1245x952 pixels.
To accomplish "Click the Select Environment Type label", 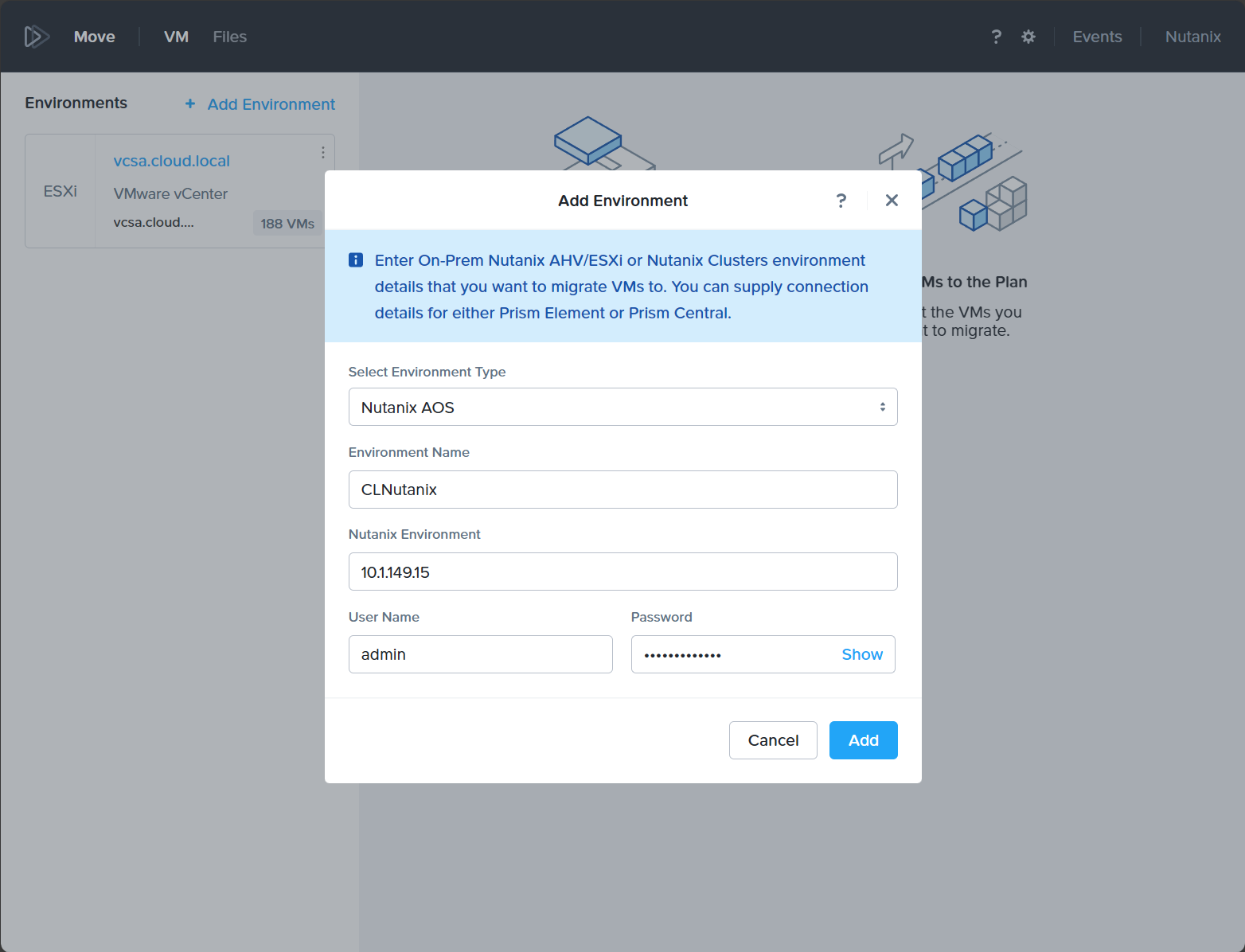I will tap(427, 372).
